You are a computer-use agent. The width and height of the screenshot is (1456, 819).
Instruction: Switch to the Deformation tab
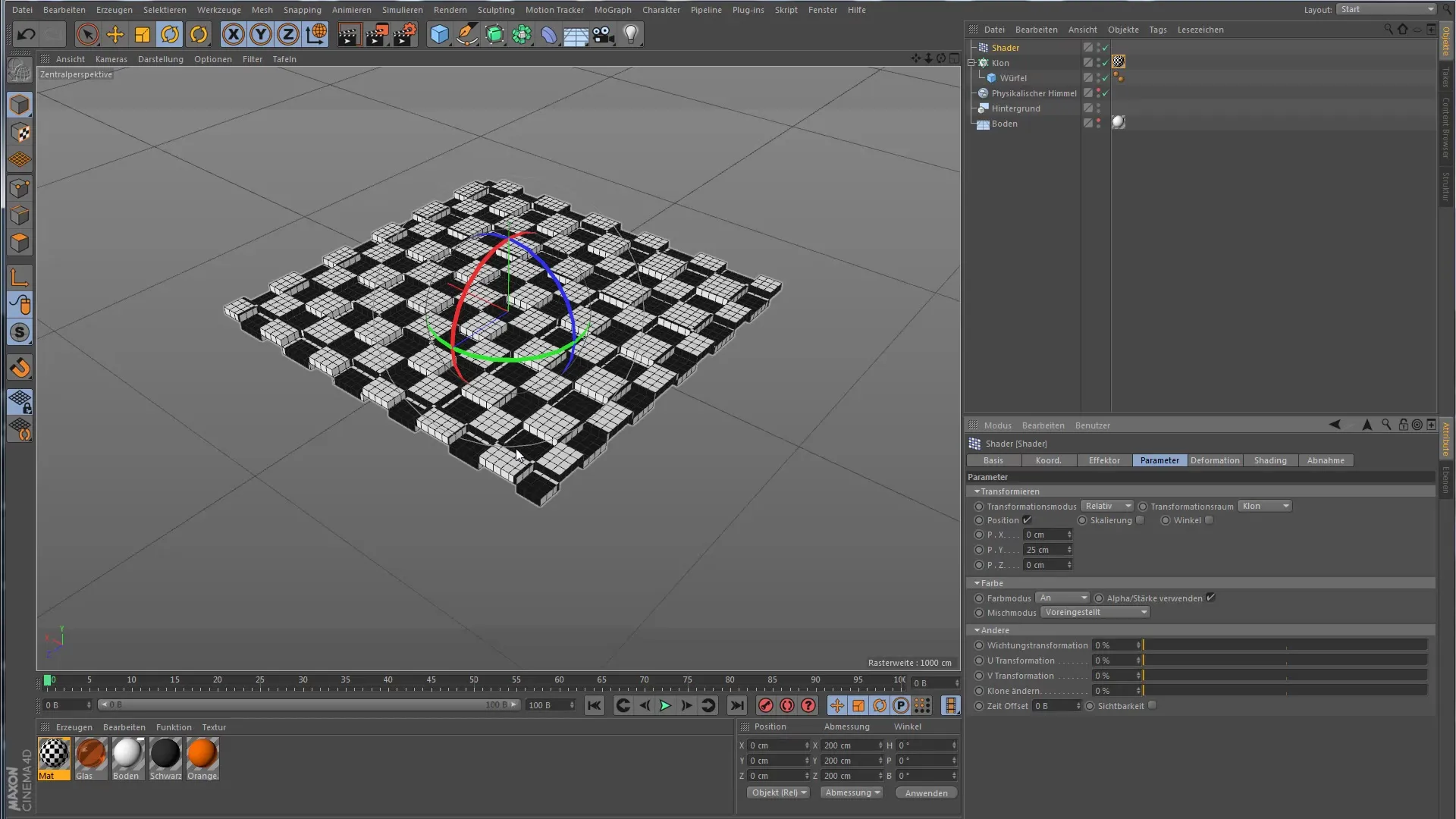tap(1215, 460)
